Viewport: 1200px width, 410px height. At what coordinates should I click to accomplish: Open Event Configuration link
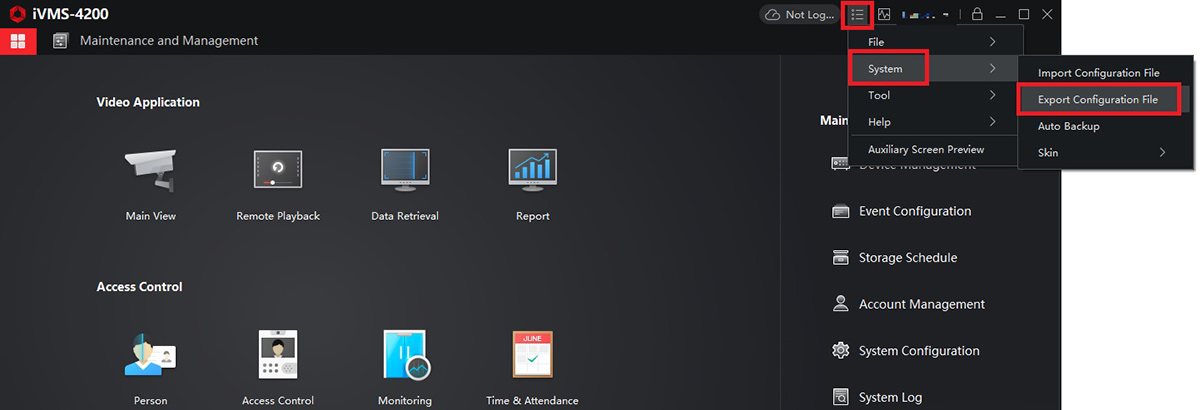[915, 211]
